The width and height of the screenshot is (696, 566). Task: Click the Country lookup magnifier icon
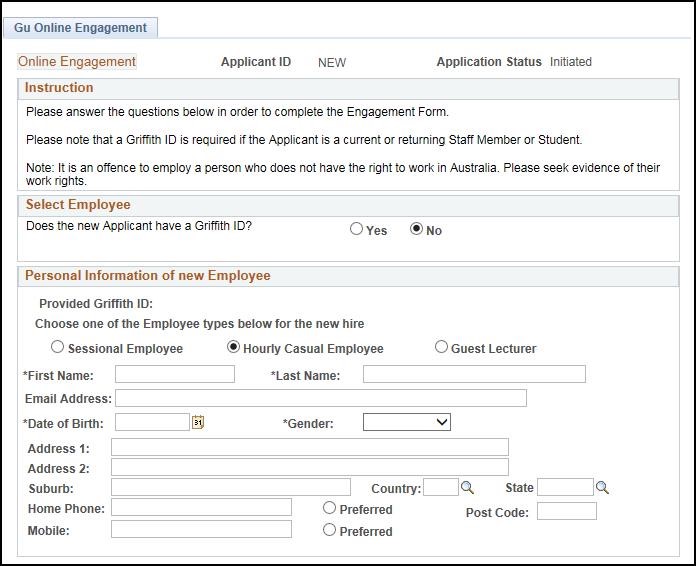[x=467, y=488]
